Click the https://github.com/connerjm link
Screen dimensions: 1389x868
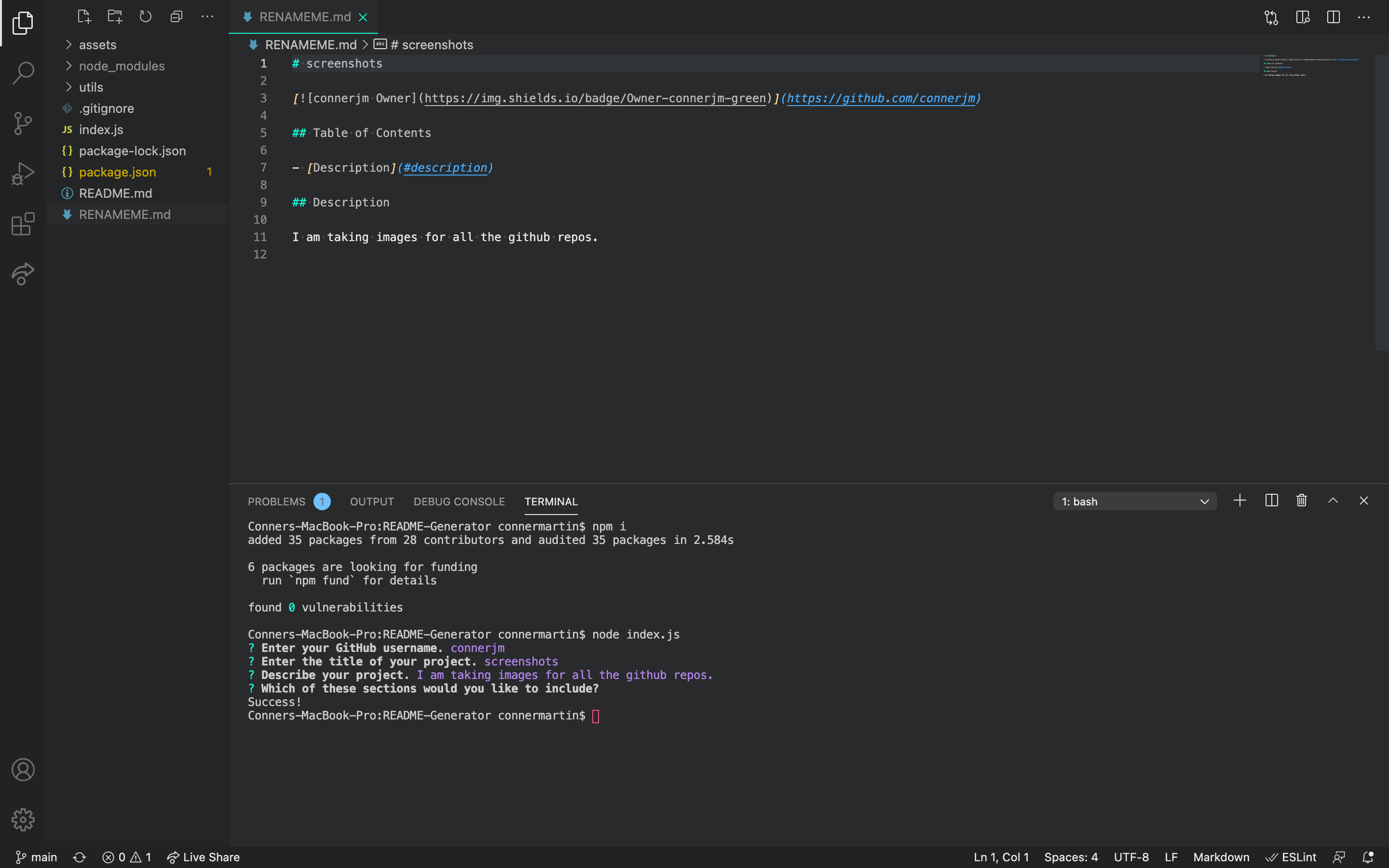click(879, 98)
